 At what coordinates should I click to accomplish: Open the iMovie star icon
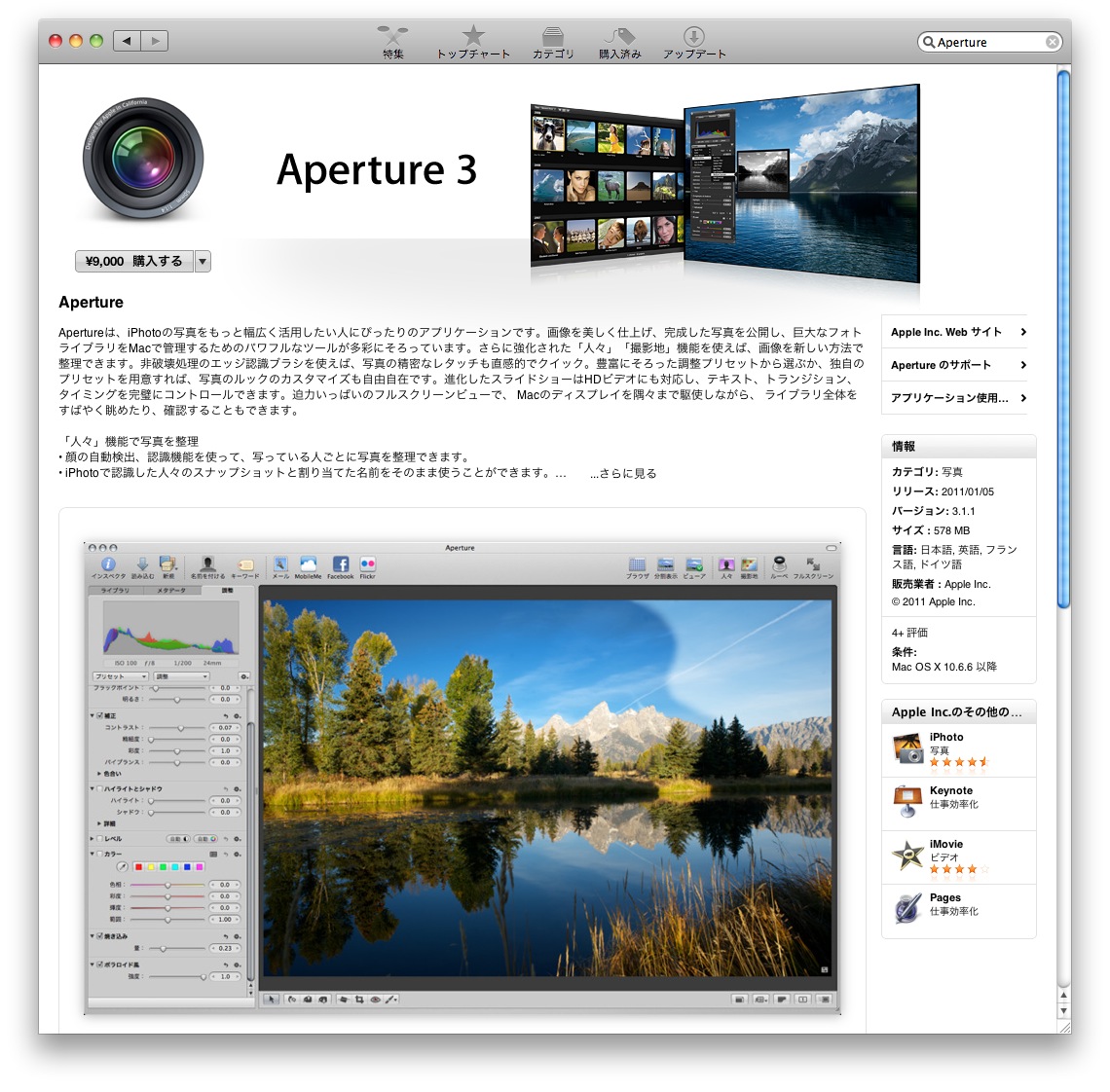[x=907, y=856]
